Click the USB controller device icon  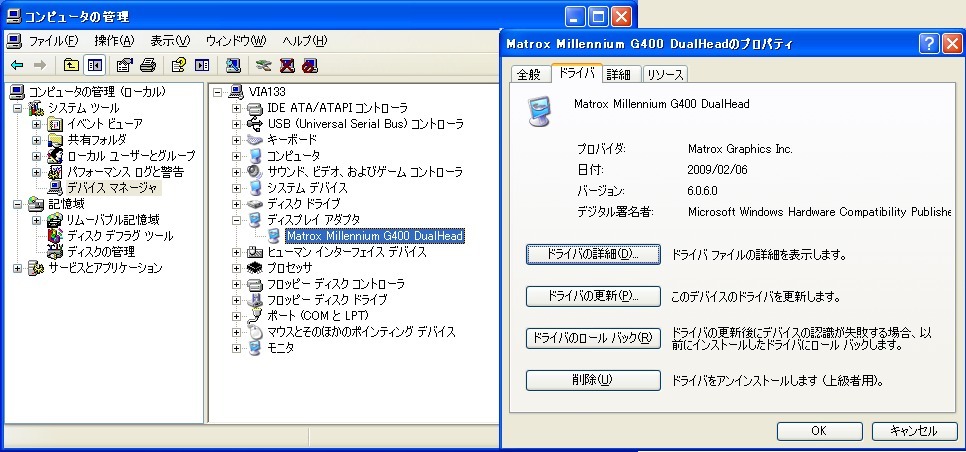(255, 124)
